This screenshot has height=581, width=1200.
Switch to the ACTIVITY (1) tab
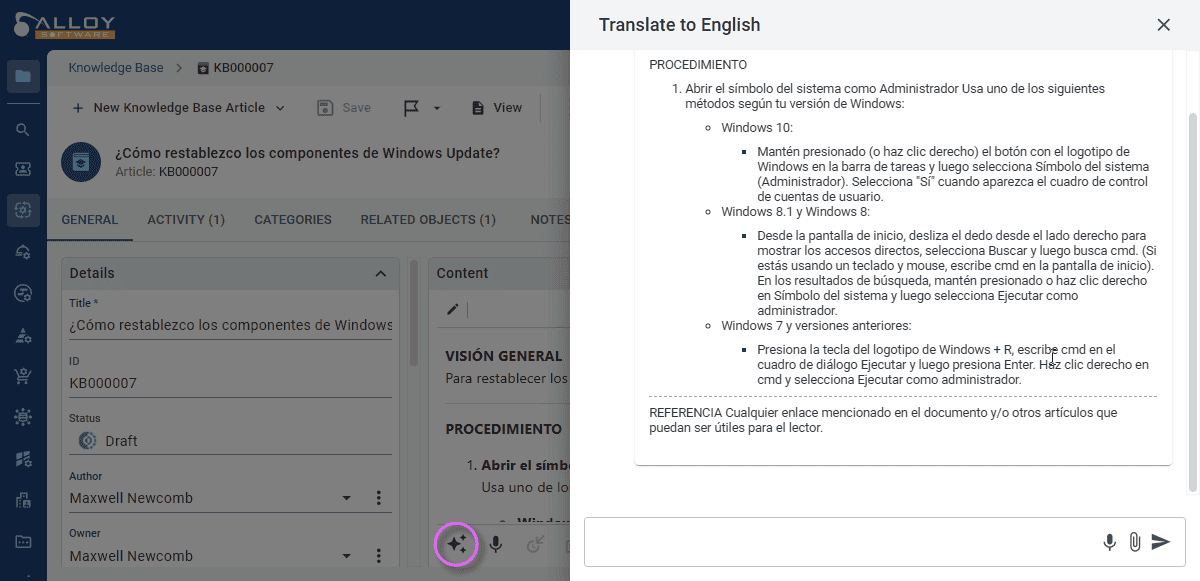coord(186,220)
